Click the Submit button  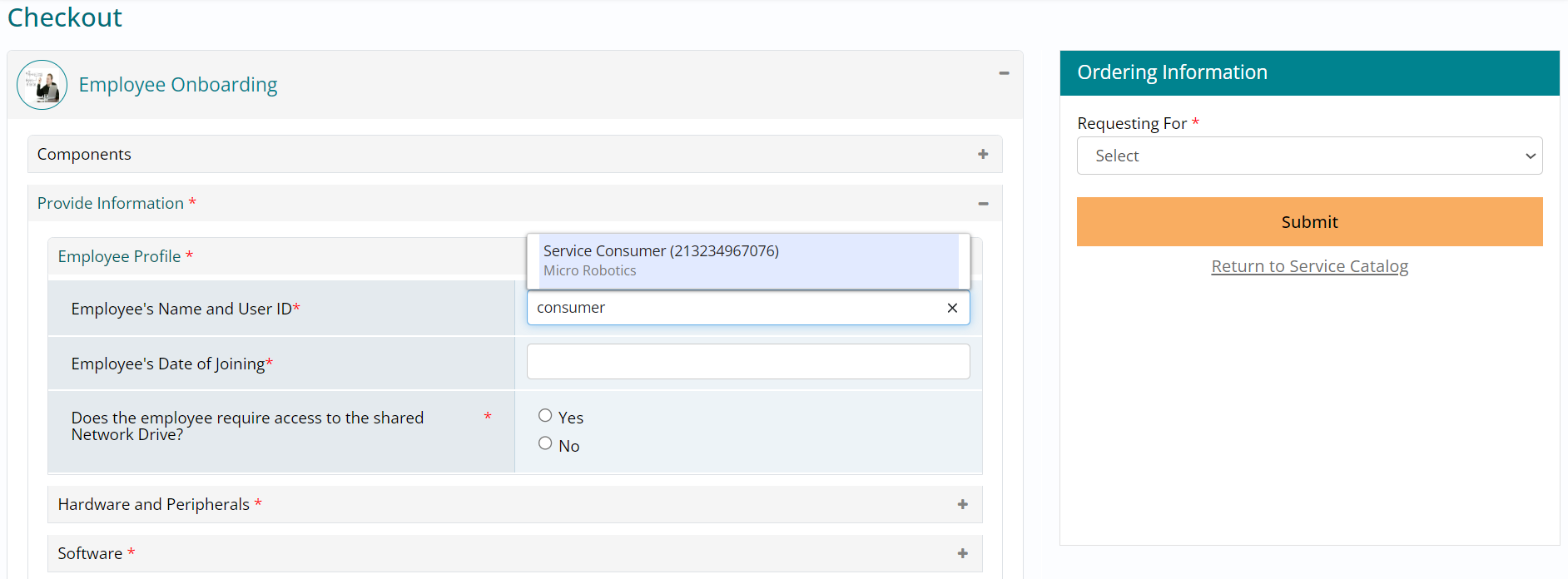pyautogui.click(x=1309, y=222)
